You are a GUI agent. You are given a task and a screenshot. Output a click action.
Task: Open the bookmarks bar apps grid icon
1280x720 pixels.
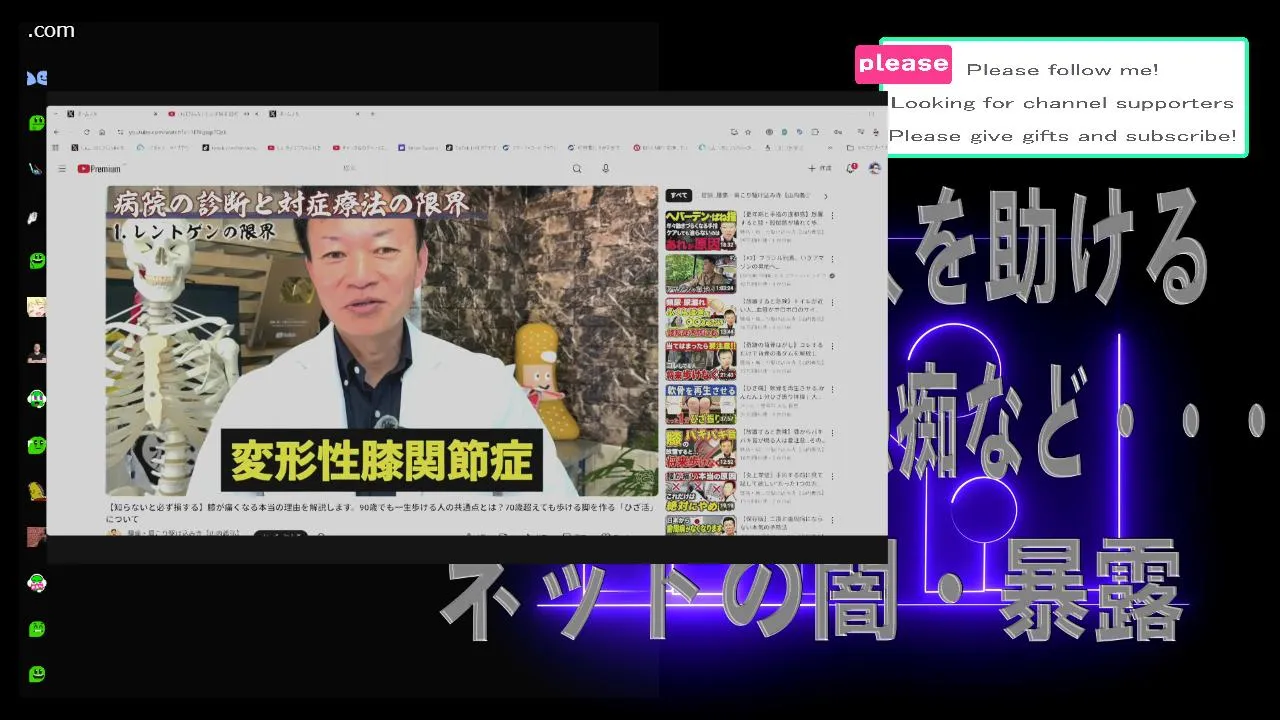56,148
